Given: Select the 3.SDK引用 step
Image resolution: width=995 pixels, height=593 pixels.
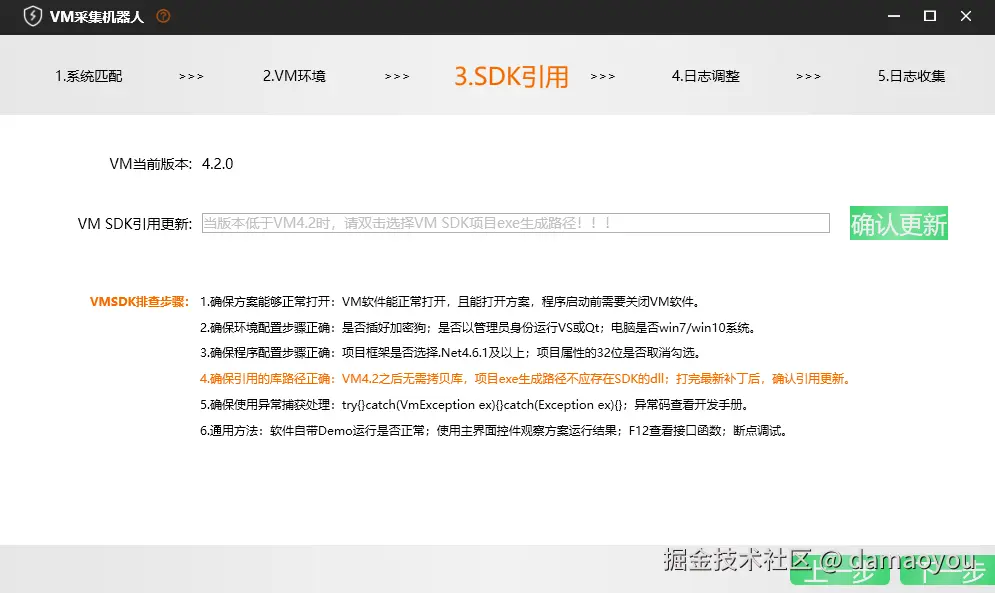Looking at the screenshot, I should [511, 77].
